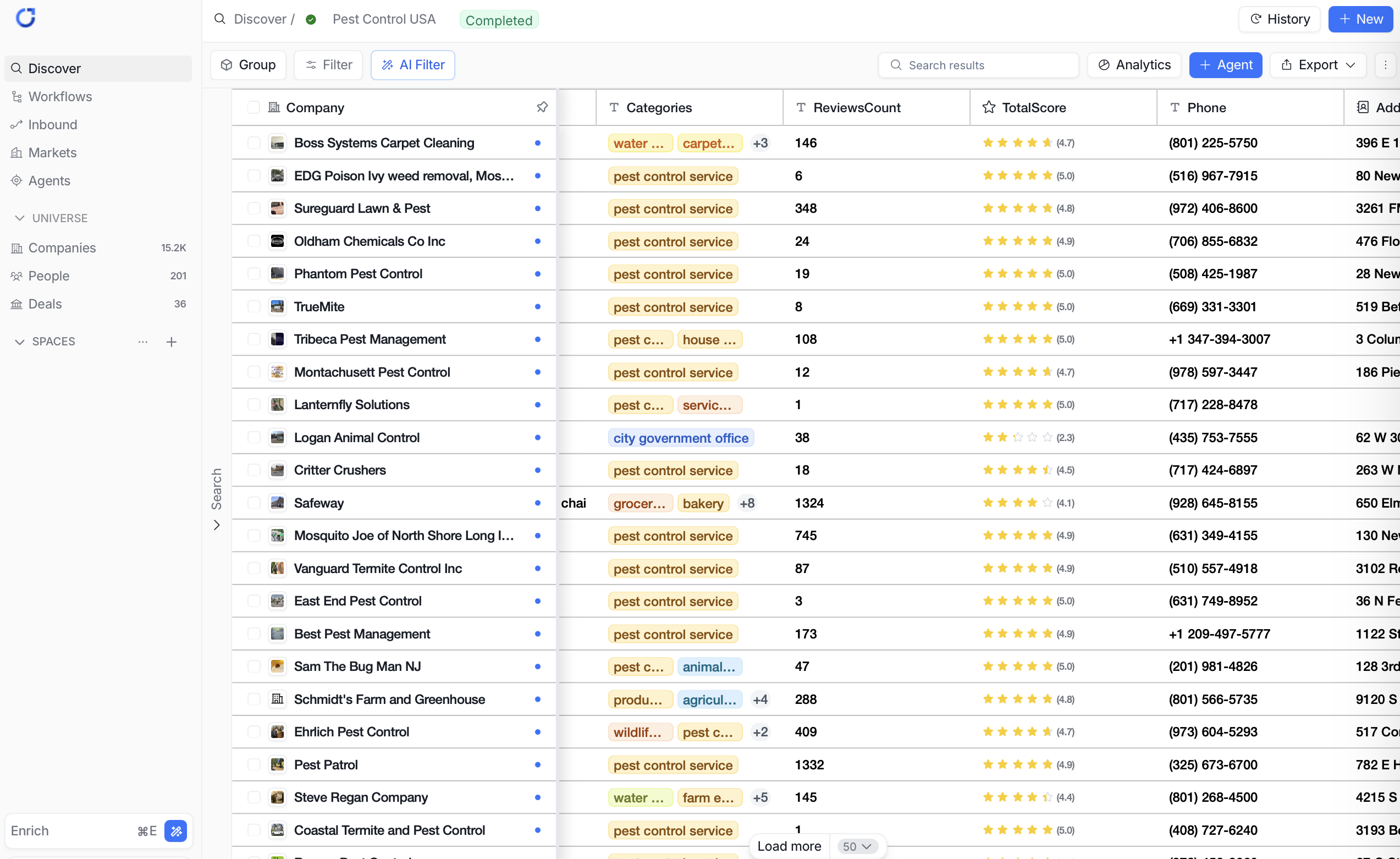1400x859 pixels.
Task: Open the three-dot toolbar overflow menu
Action: click(x=1385, y=65)
